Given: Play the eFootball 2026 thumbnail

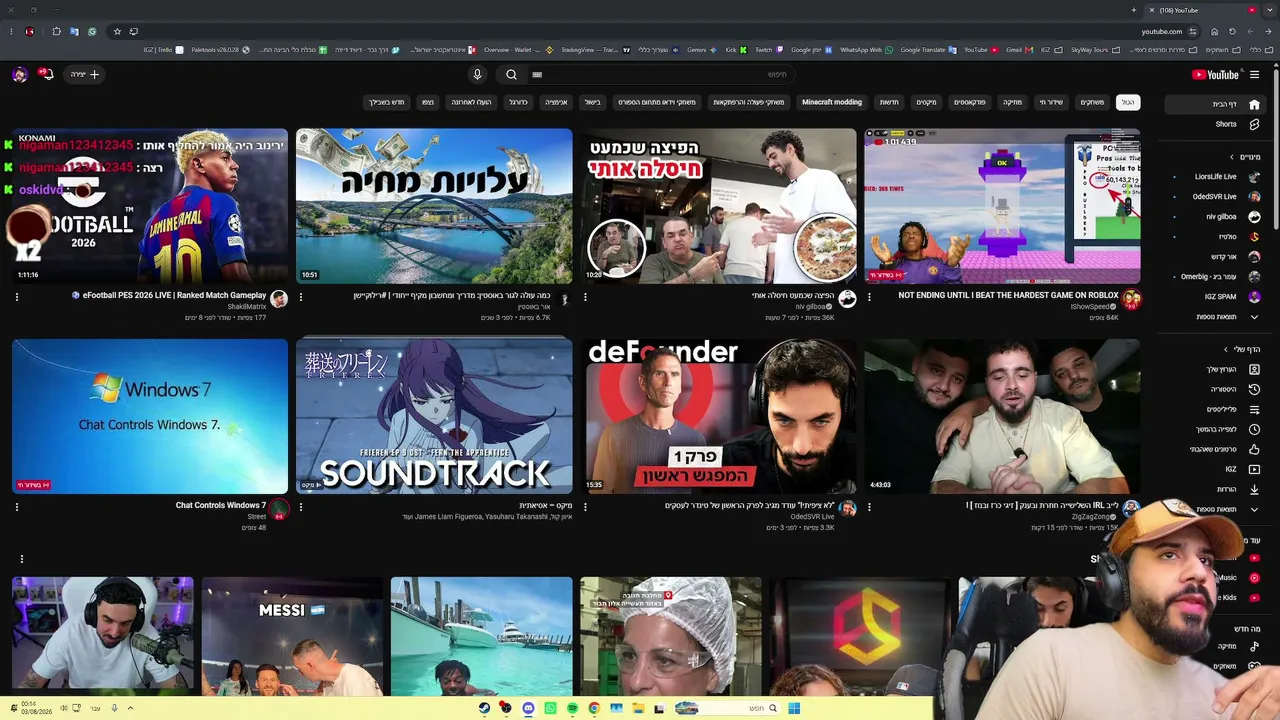Looking at the screenshot, I should [x=150, y=206].
